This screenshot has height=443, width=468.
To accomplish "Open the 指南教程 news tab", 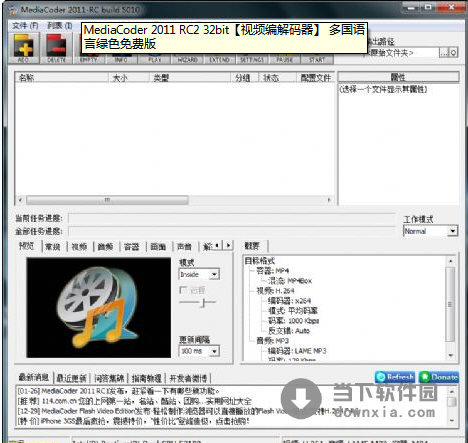I will coord(147,378).
